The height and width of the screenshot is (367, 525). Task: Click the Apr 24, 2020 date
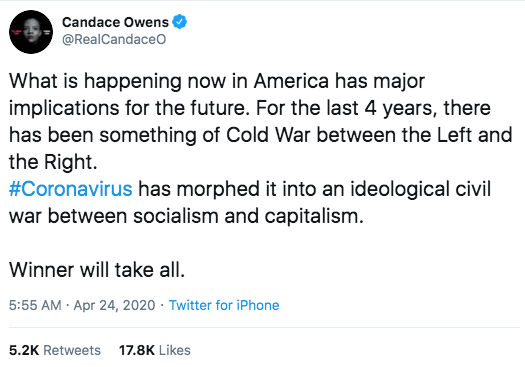click(x=114, y=305)
